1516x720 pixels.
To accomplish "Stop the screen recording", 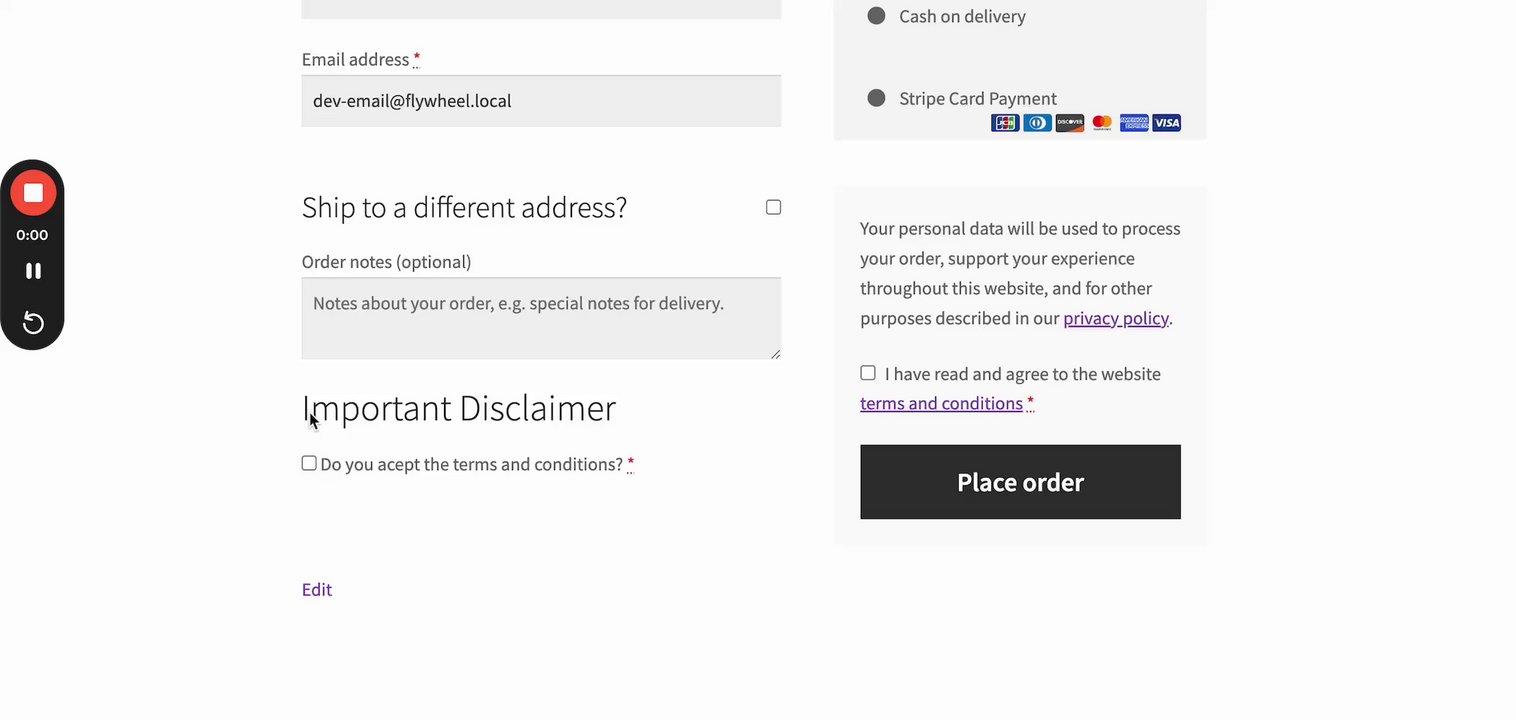I will (x=33, y=193).
